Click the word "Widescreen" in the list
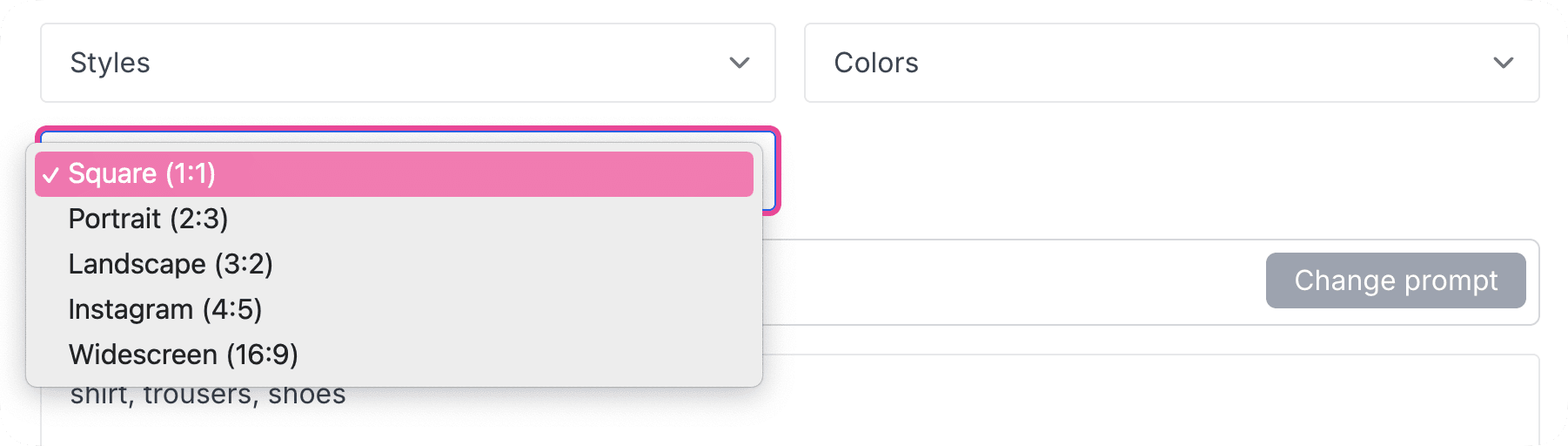The height and width of the screenshot is (446, 1568). pos(143,355)
